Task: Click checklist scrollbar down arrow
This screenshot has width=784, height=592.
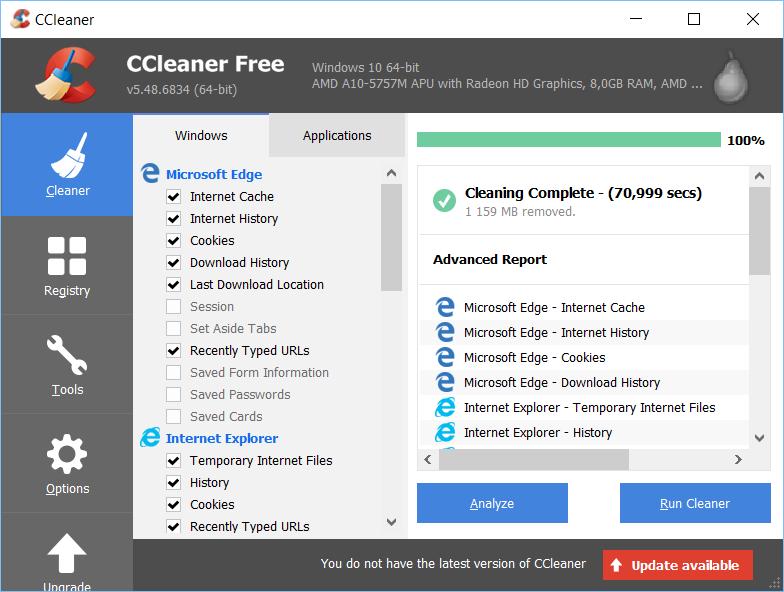Action: (x=392, y=522)
